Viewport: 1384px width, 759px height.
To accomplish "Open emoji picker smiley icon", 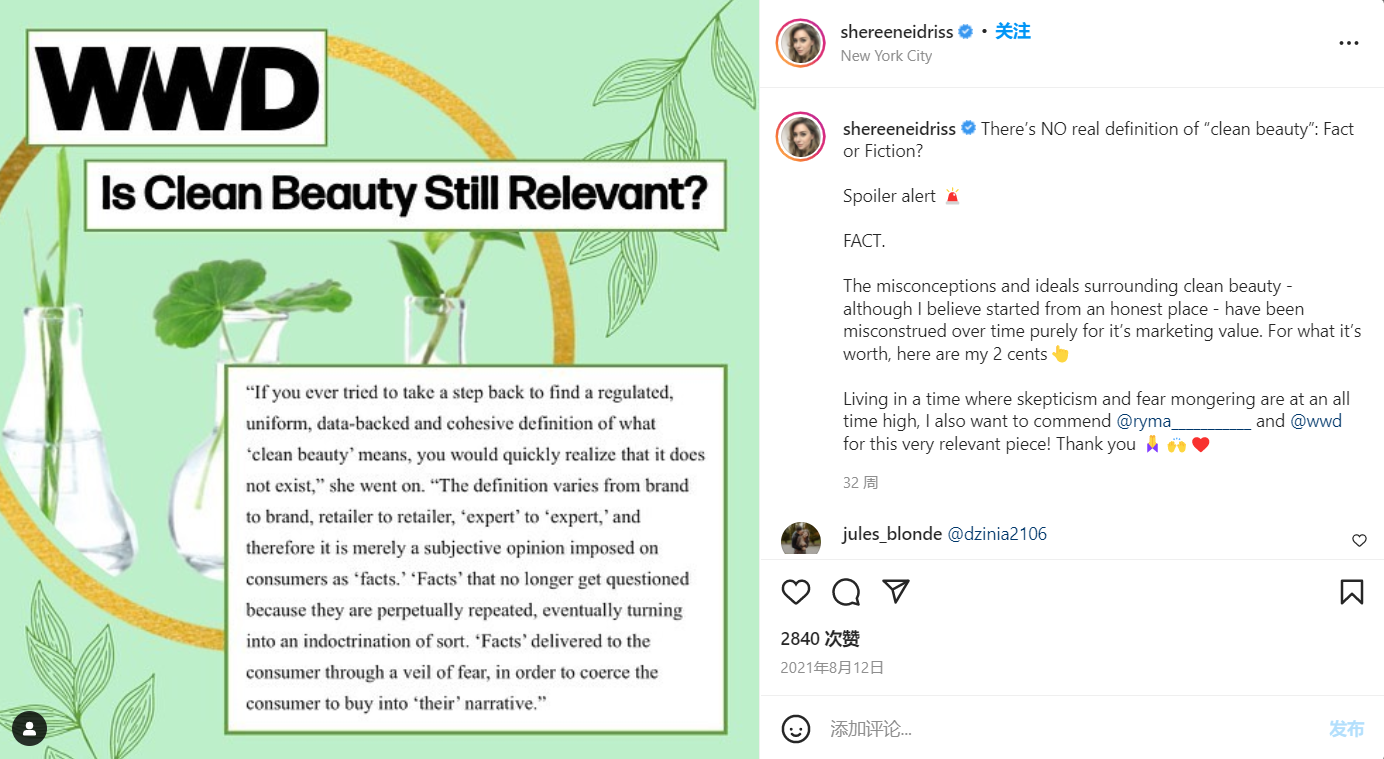I will [x=796, y=728].
